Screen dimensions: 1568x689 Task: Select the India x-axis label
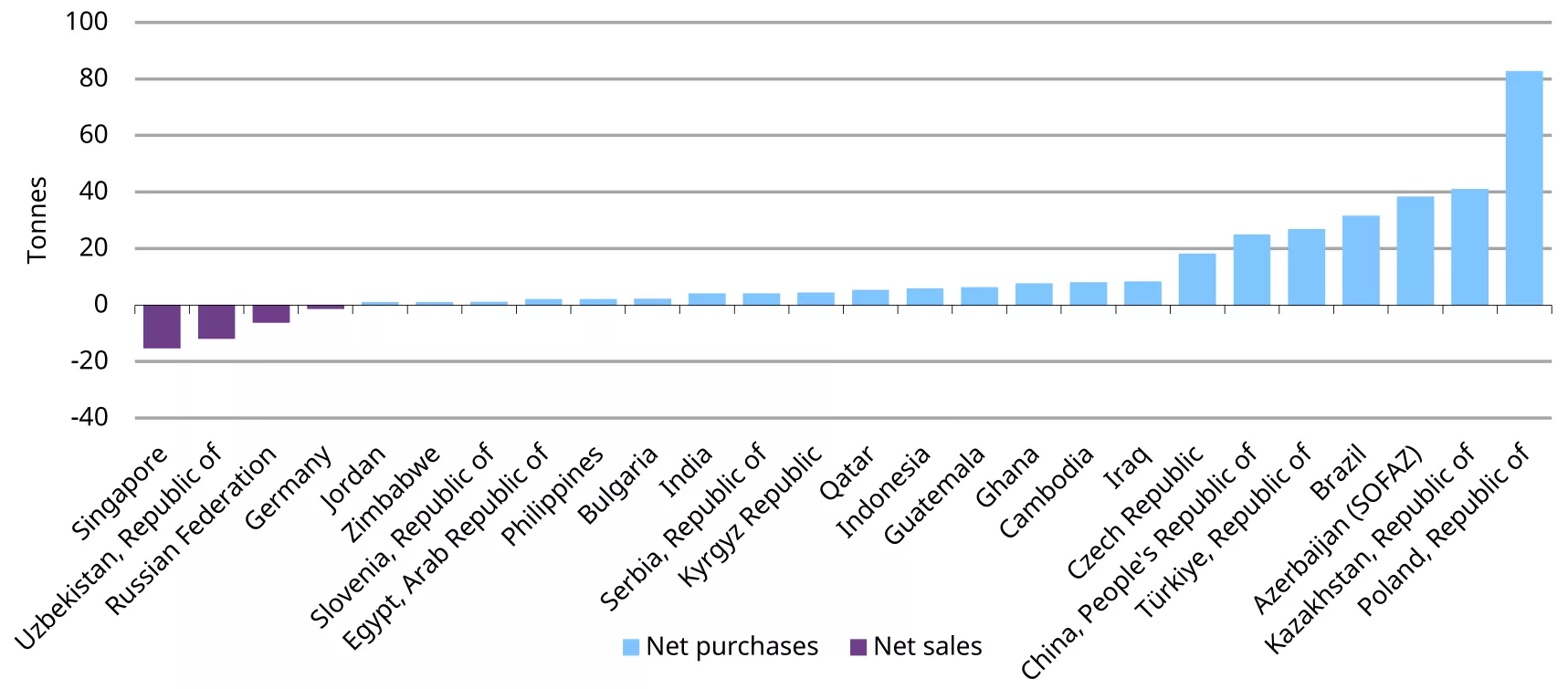pyautogui.click(x=686, y=472)
